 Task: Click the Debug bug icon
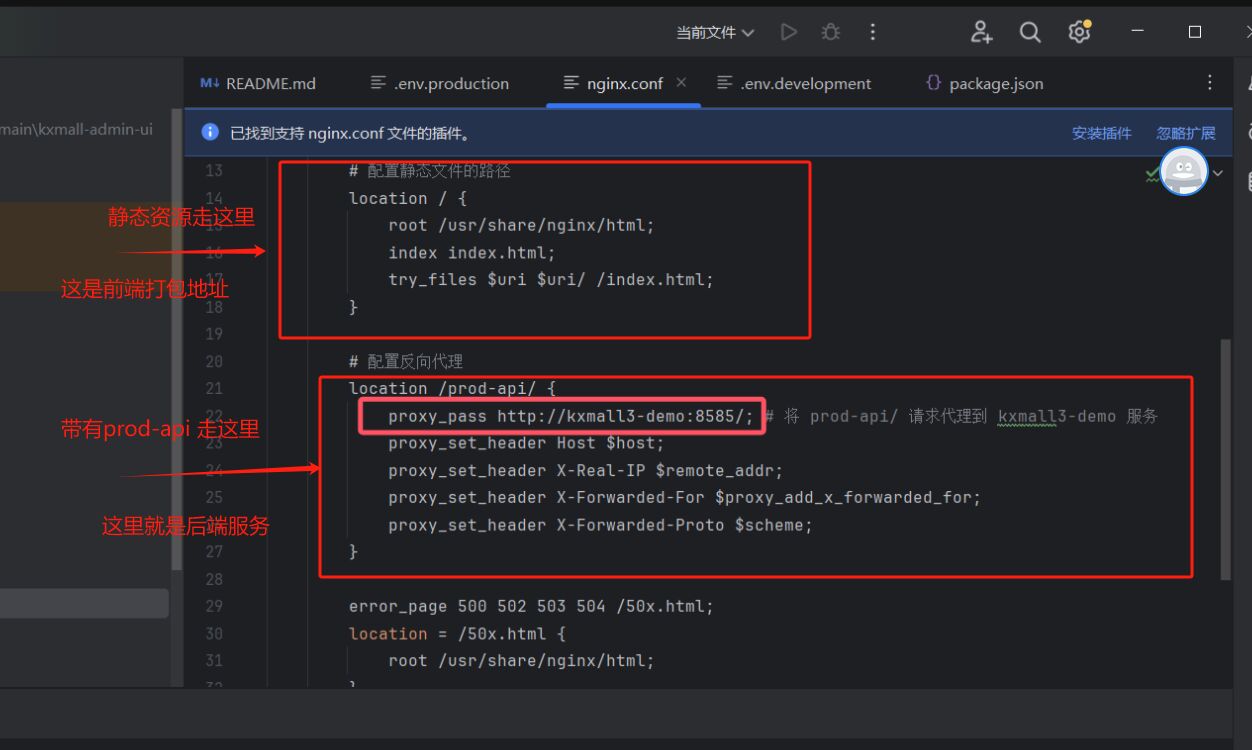point(831,32)
